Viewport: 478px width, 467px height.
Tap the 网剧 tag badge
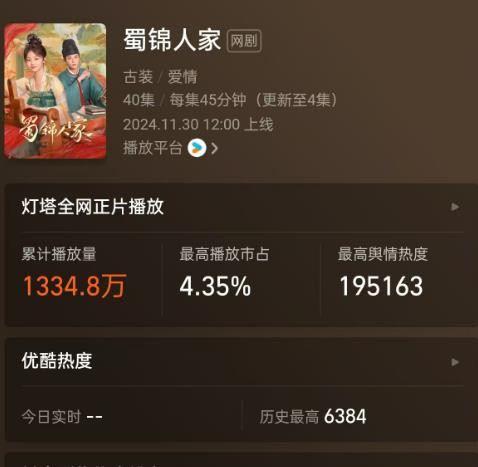tap(244, 41)
